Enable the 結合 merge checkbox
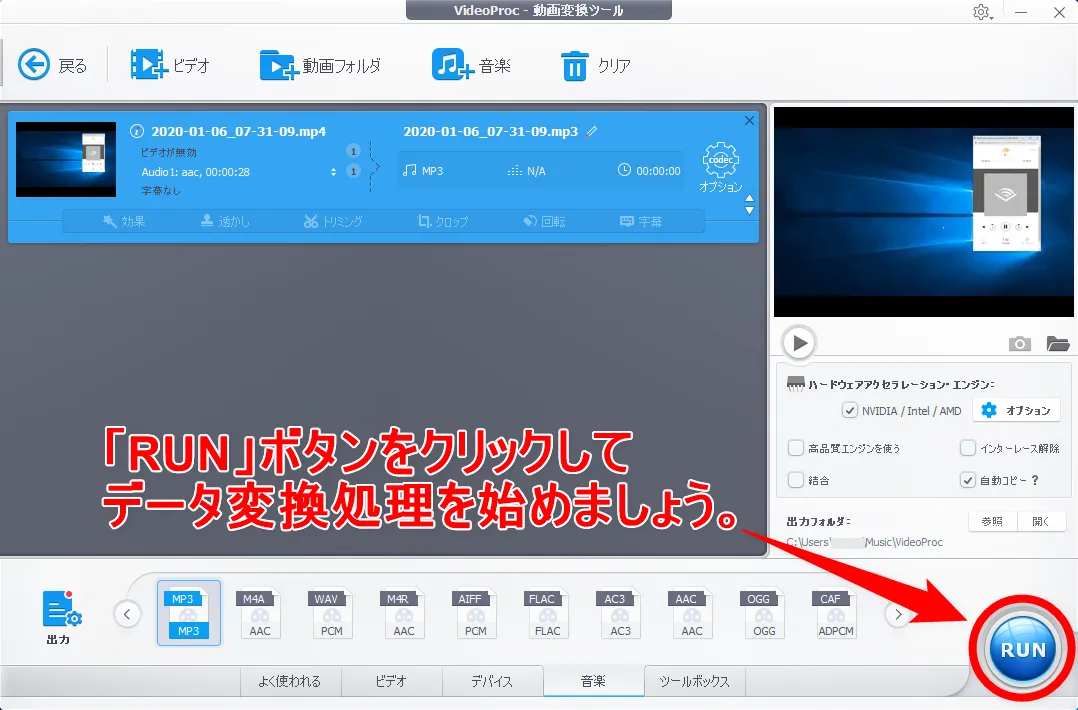Image resolution: width=1078 pixels, height=710 pixels. pos(795,480)
